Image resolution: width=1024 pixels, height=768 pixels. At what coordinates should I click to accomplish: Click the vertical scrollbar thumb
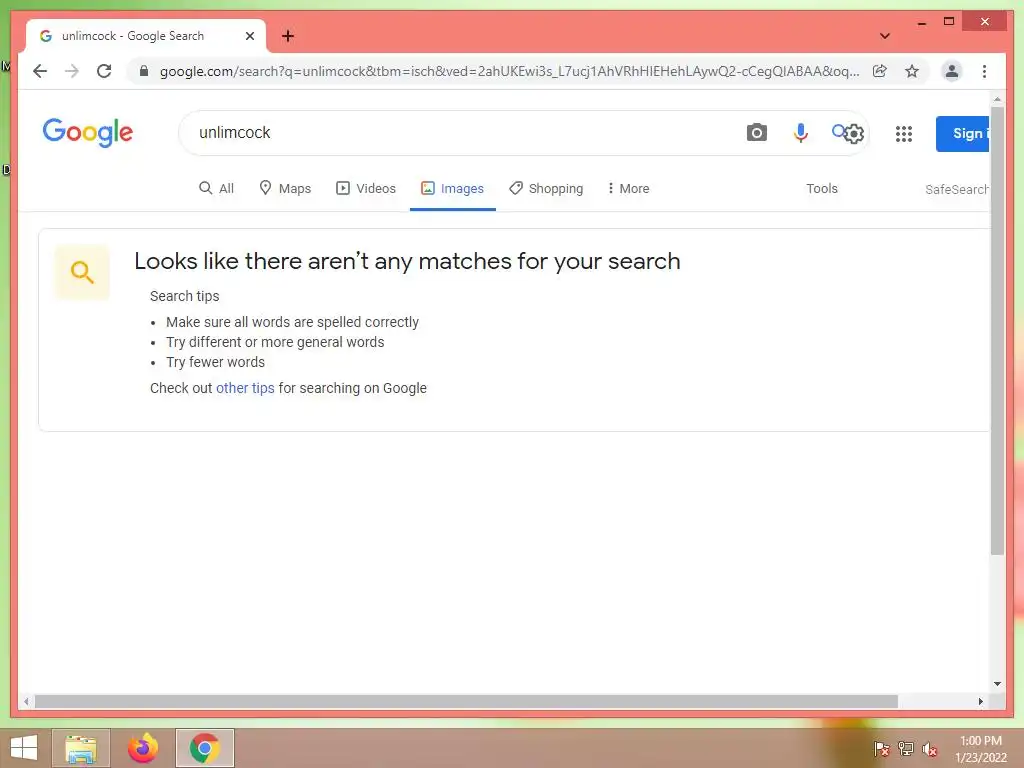click(x=997, y=330)
